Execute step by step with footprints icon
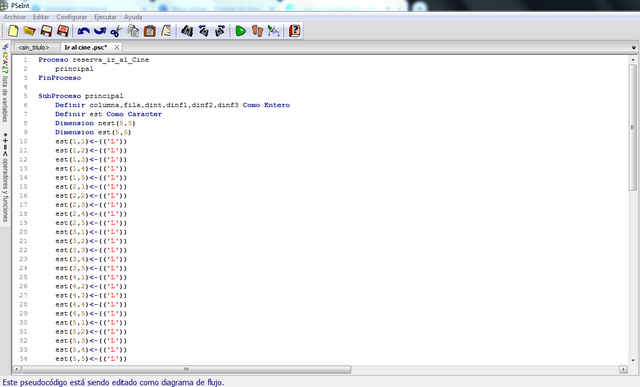Viewport: 640px width, 387px height. click(x=257, y=31)
